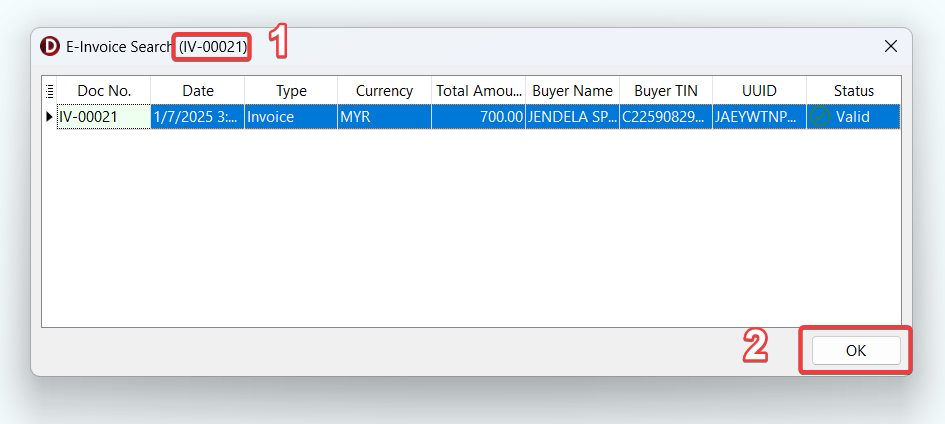Select the IV-00021 doc number cell
The height and width of the screenshot is (424, 945).
tap(104, 117)
